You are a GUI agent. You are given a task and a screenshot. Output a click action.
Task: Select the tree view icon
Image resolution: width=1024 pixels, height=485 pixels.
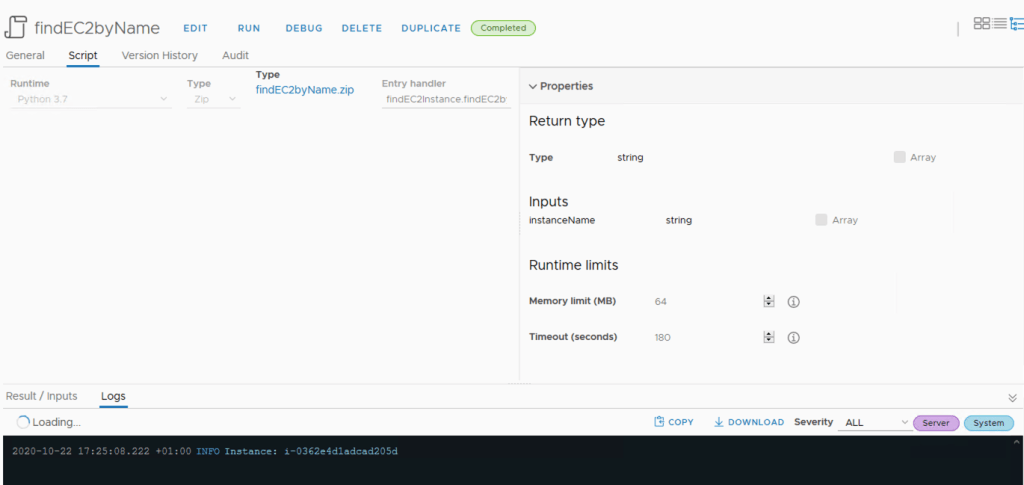[x=1016, y=23]
